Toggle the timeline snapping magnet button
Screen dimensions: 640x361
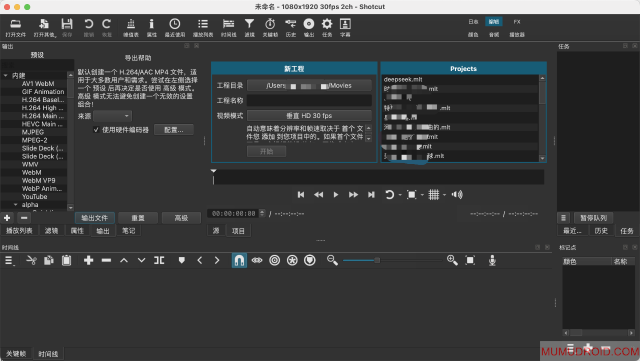tap(239, 260)
